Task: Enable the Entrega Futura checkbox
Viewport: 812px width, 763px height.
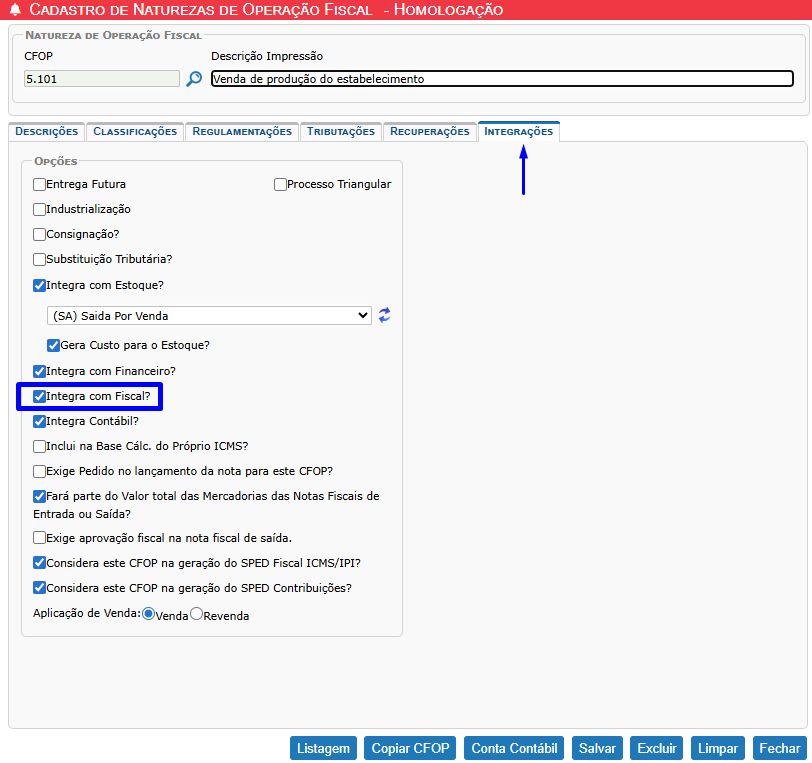Action: click(x=40, y=184)
